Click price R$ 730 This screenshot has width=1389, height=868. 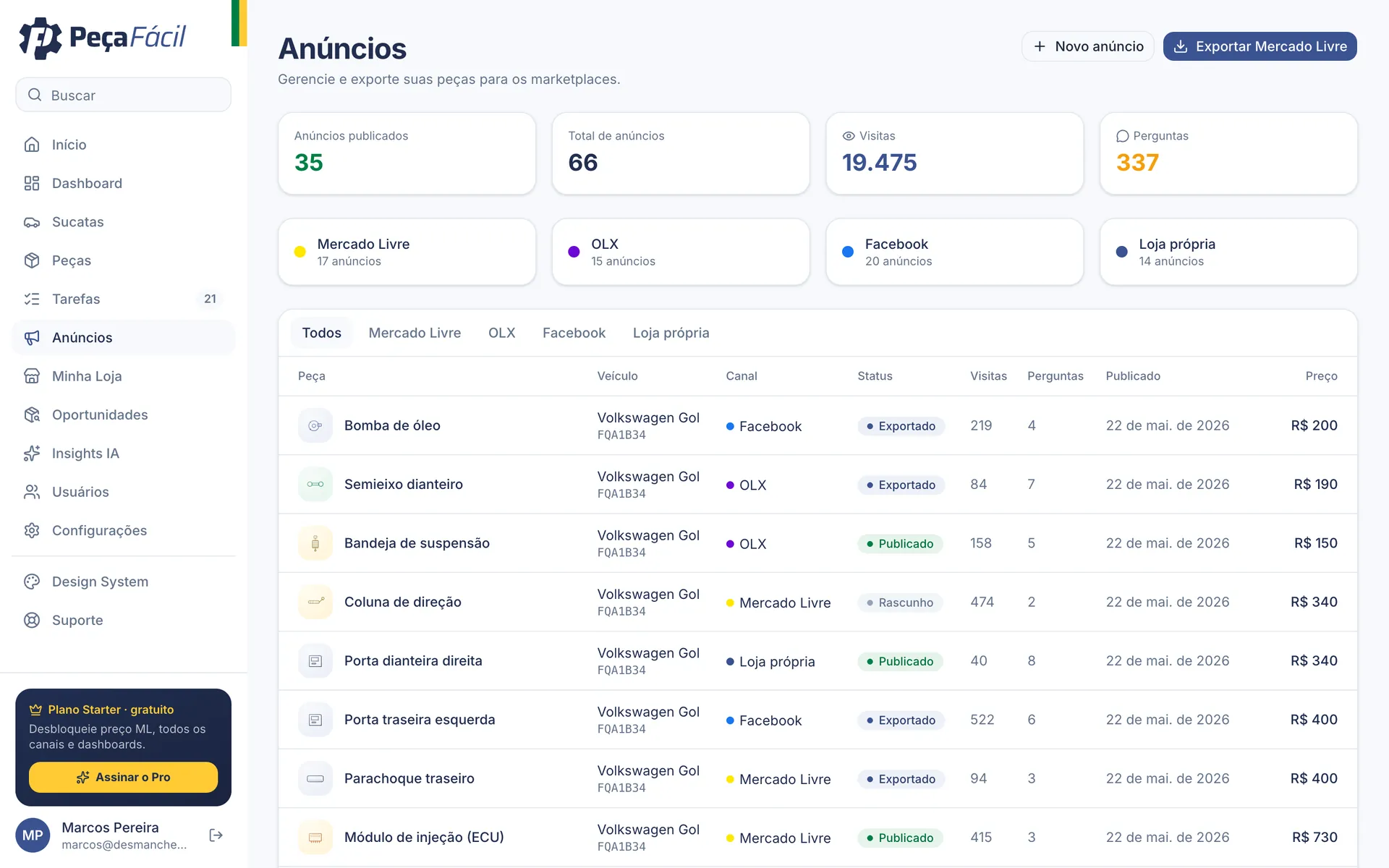click(x=1314, y=837)
